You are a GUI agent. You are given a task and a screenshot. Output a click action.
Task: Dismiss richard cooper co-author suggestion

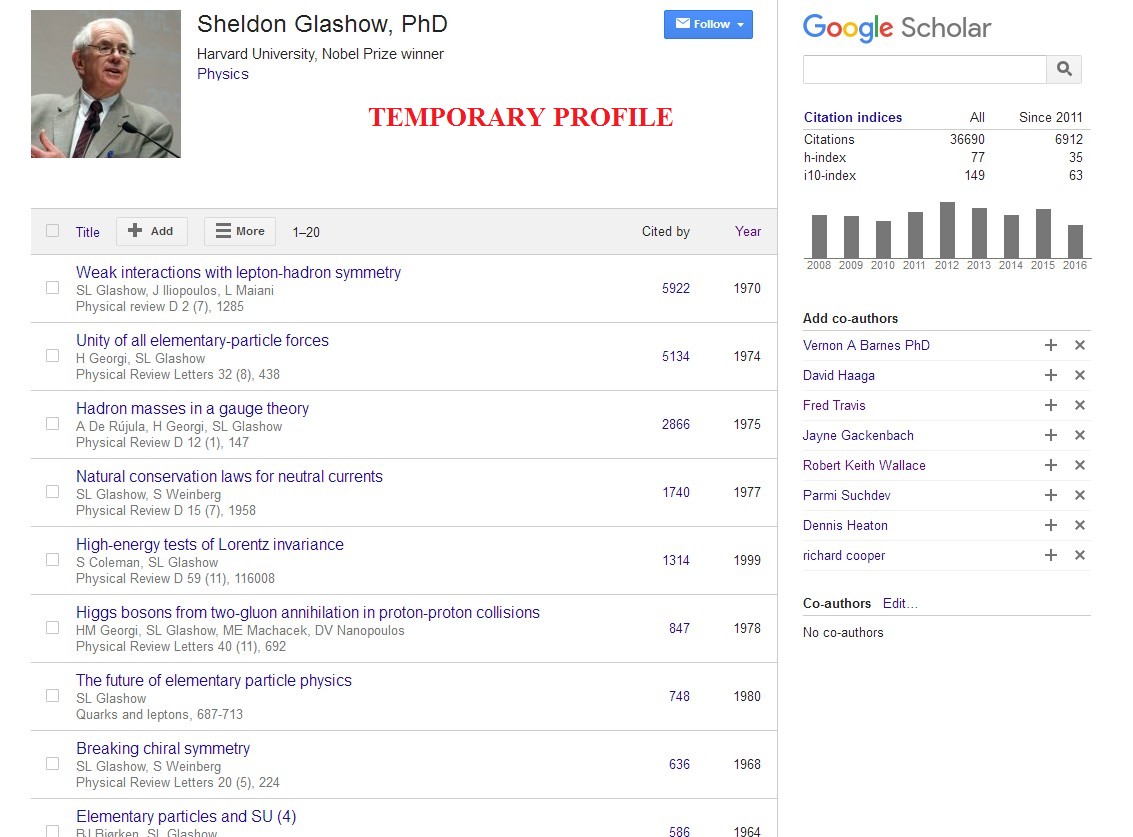coord(1080,555)
